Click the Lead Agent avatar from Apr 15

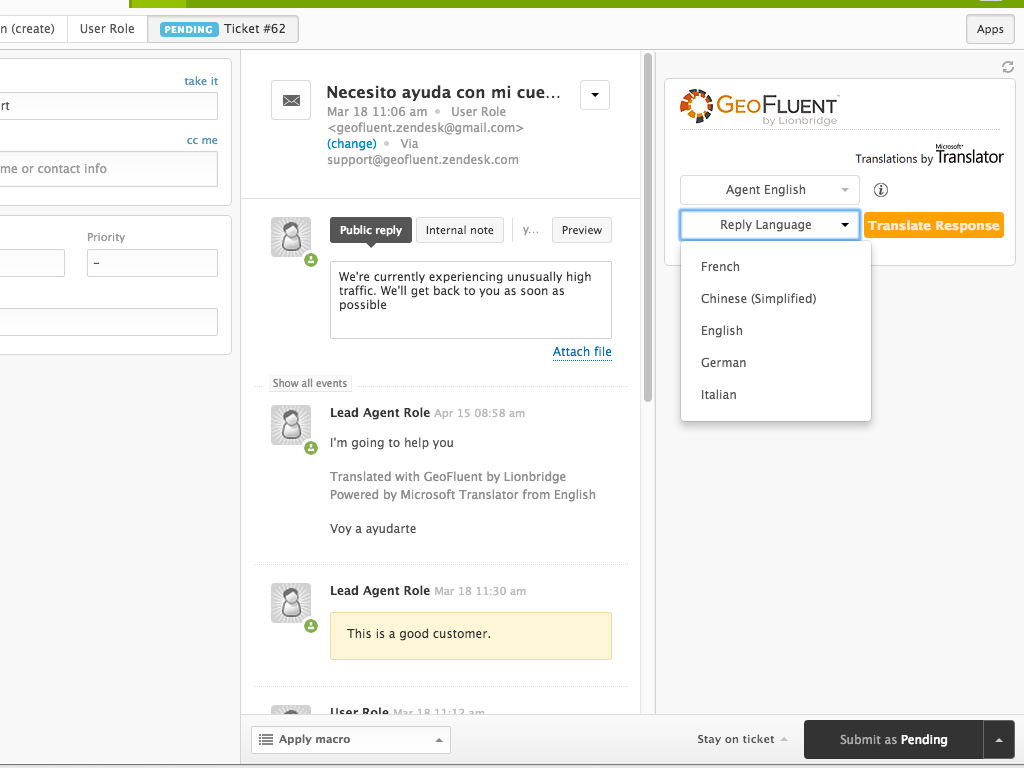pos(291,425)
